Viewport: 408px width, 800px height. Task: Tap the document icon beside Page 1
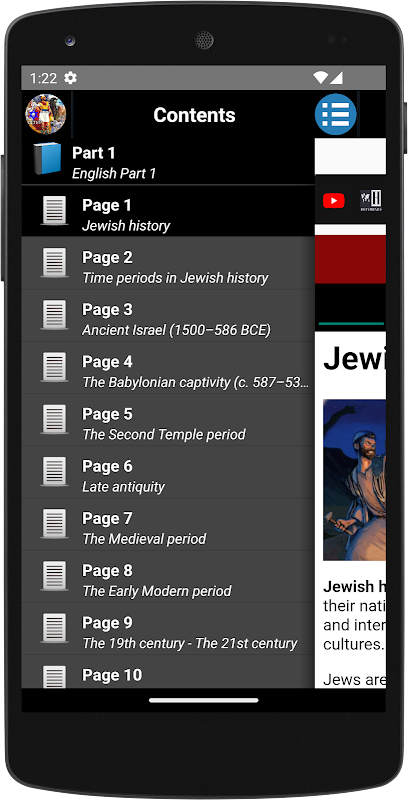coord(54,211)
